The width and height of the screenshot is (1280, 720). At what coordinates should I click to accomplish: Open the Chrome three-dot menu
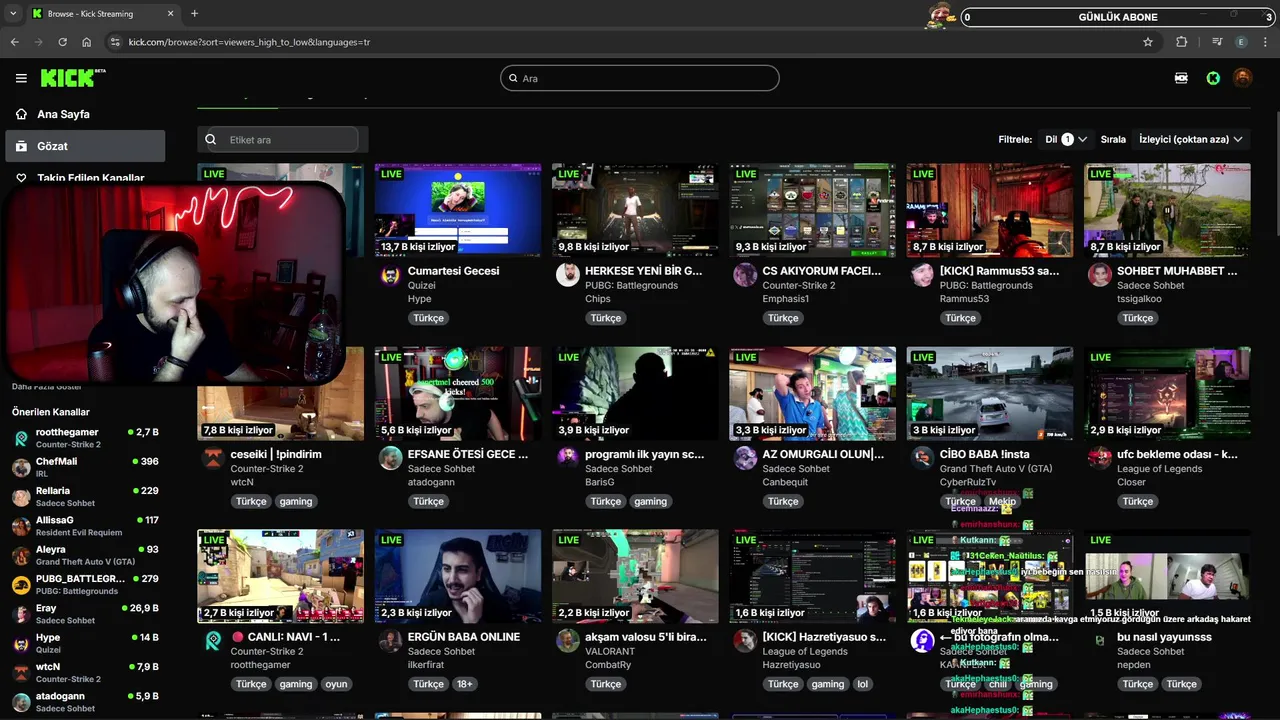tap(1266, 42)
